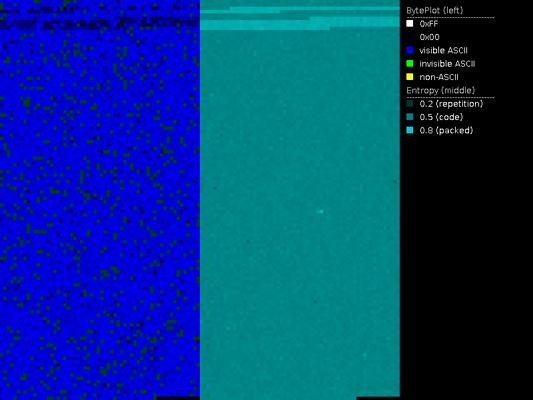
Task: Click the invisible ASCII label text
Action: 447,64
